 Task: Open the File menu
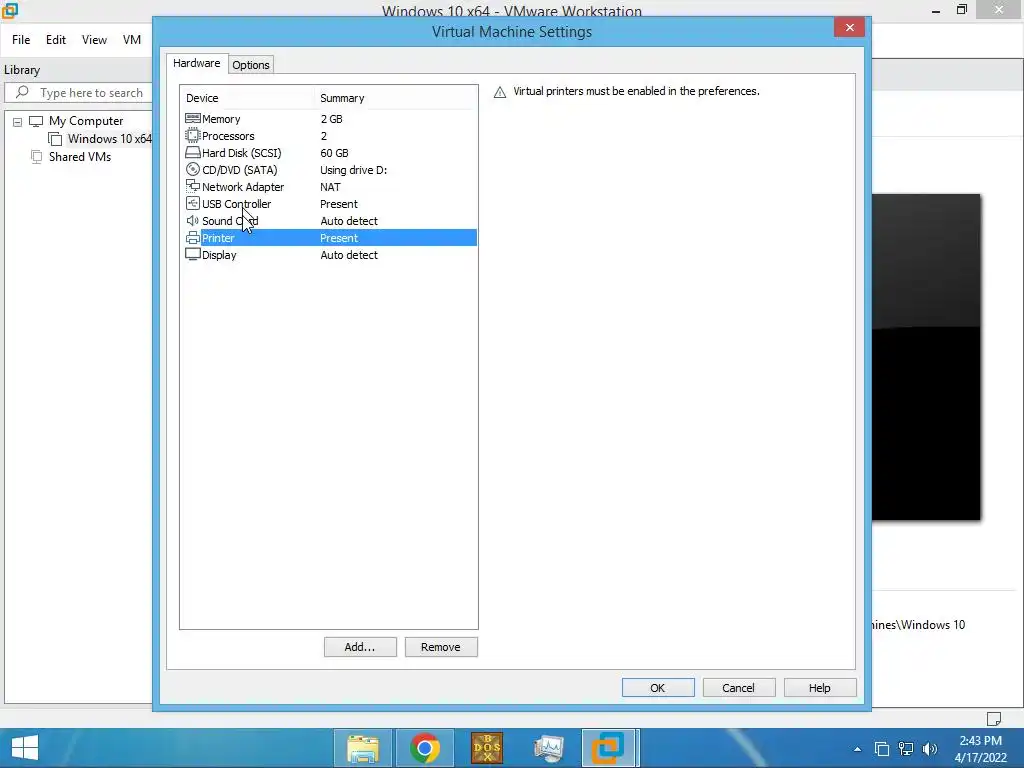(x=21, y=40)
